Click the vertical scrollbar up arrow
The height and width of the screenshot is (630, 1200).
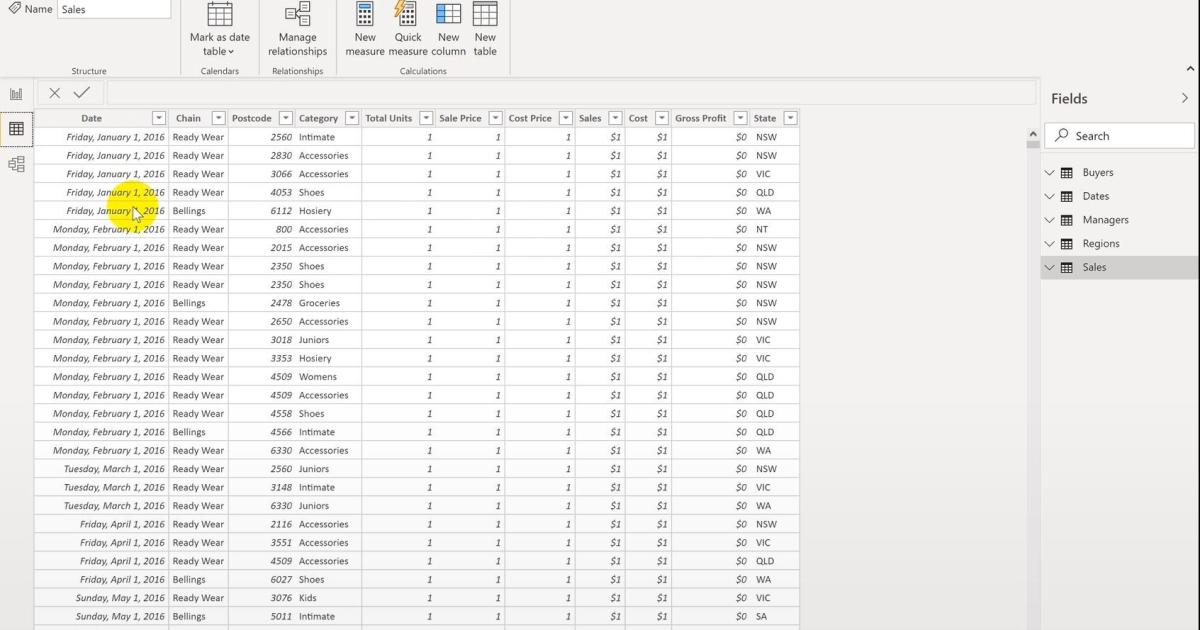1033,134
